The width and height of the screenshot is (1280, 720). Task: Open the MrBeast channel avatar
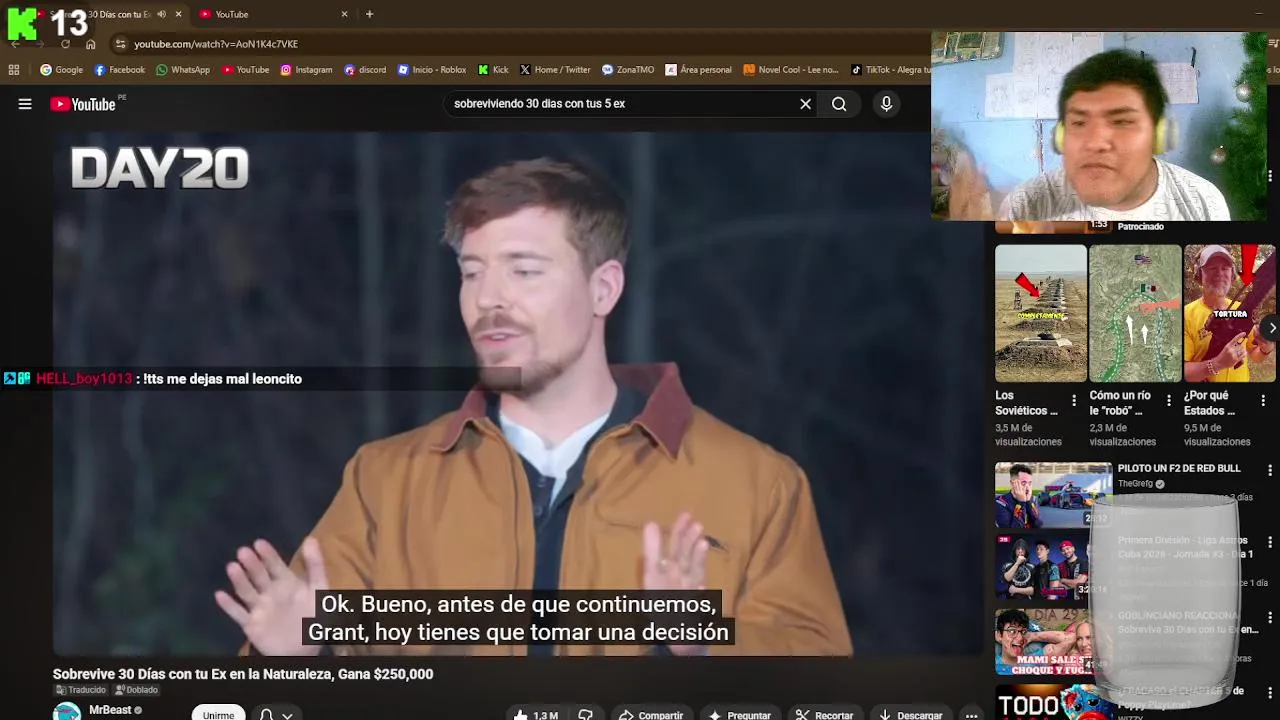pos(67,712)
